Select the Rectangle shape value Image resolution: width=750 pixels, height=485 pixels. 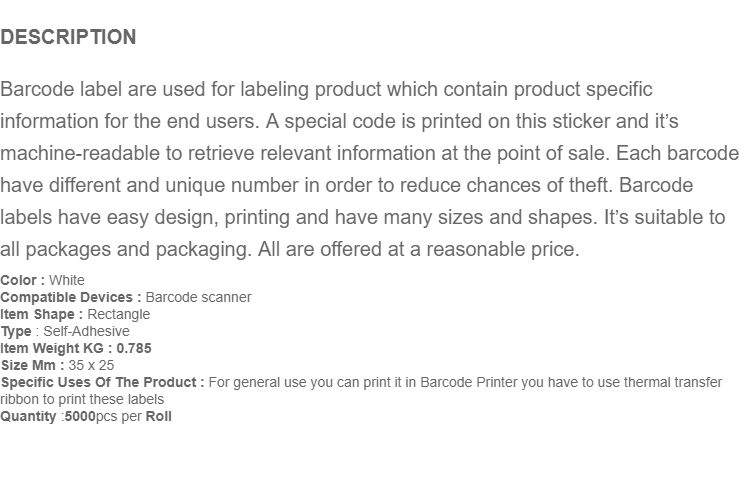(119, 315)
